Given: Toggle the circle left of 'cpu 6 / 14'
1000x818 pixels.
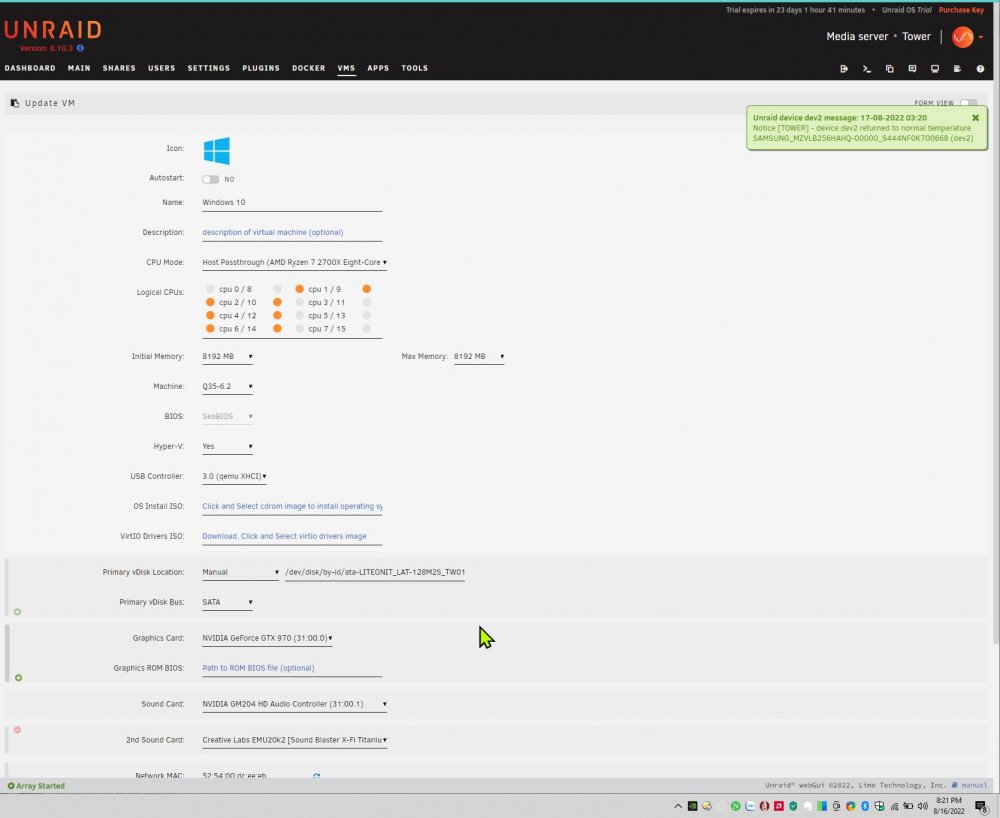Looking at the screenshot, I should [210, 328].
